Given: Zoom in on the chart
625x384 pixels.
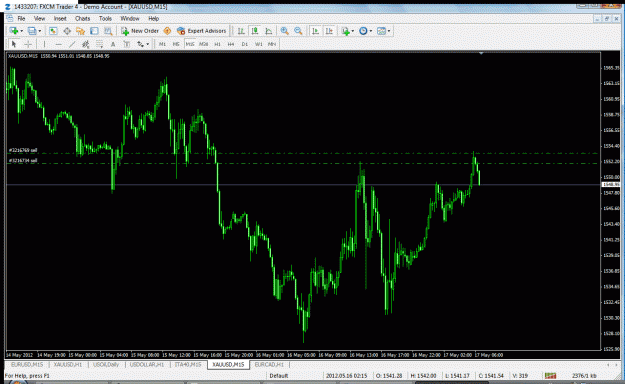Looking at the screenshot, I should click(284, 31).
